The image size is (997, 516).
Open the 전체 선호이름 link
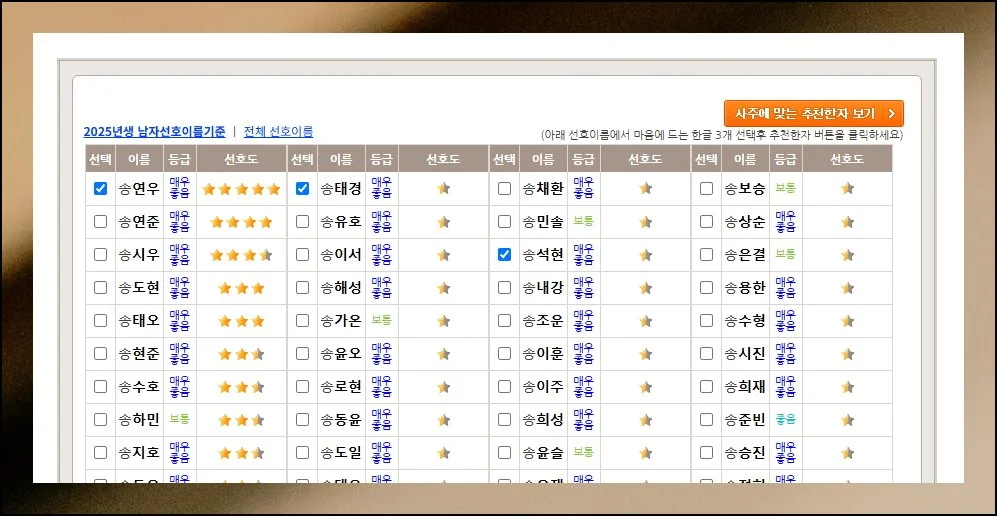pos(278,132)
